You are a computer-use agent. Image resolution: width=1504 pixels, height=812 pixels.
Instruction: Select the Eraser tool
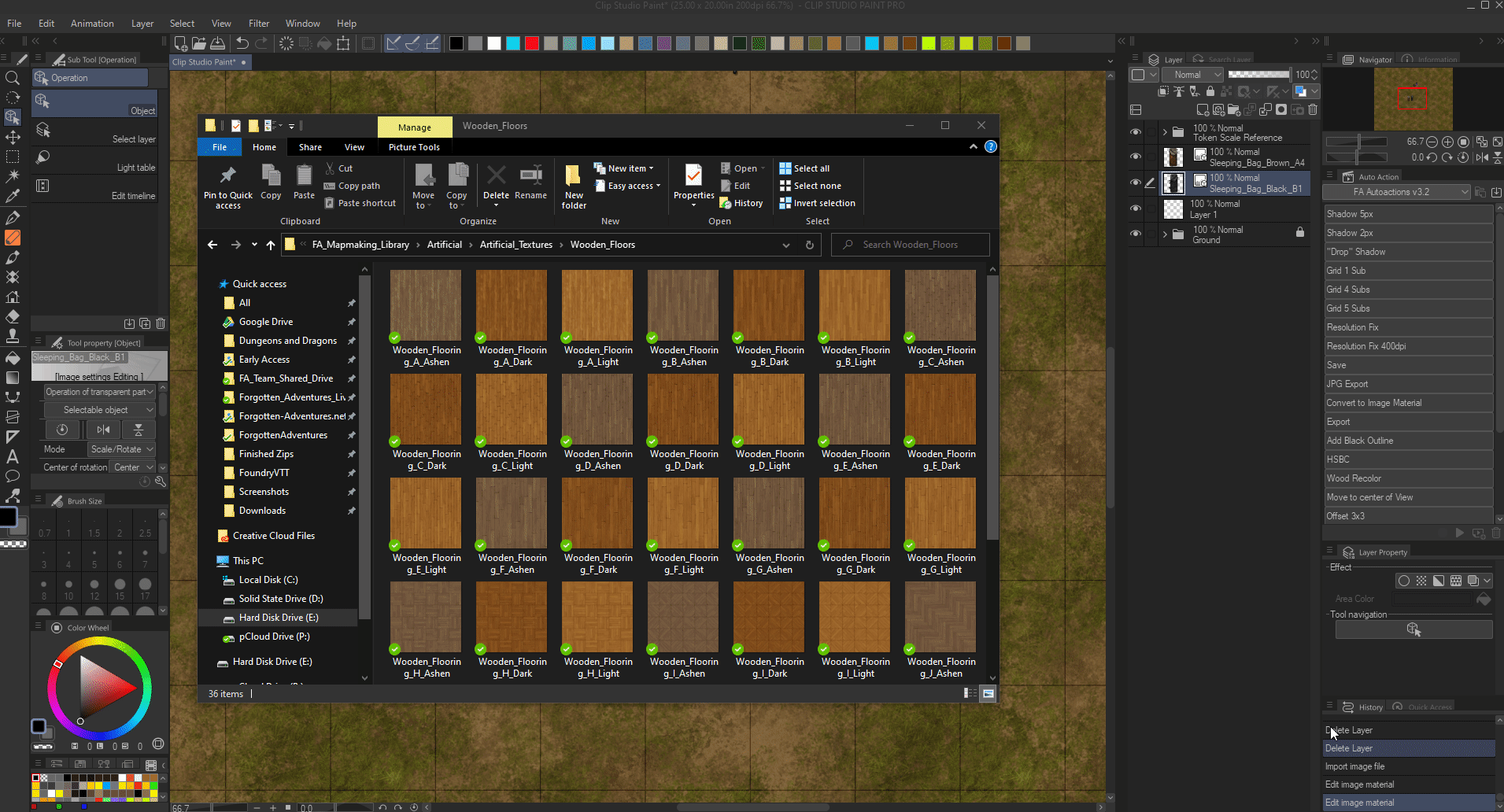click(x=13, y=316)
